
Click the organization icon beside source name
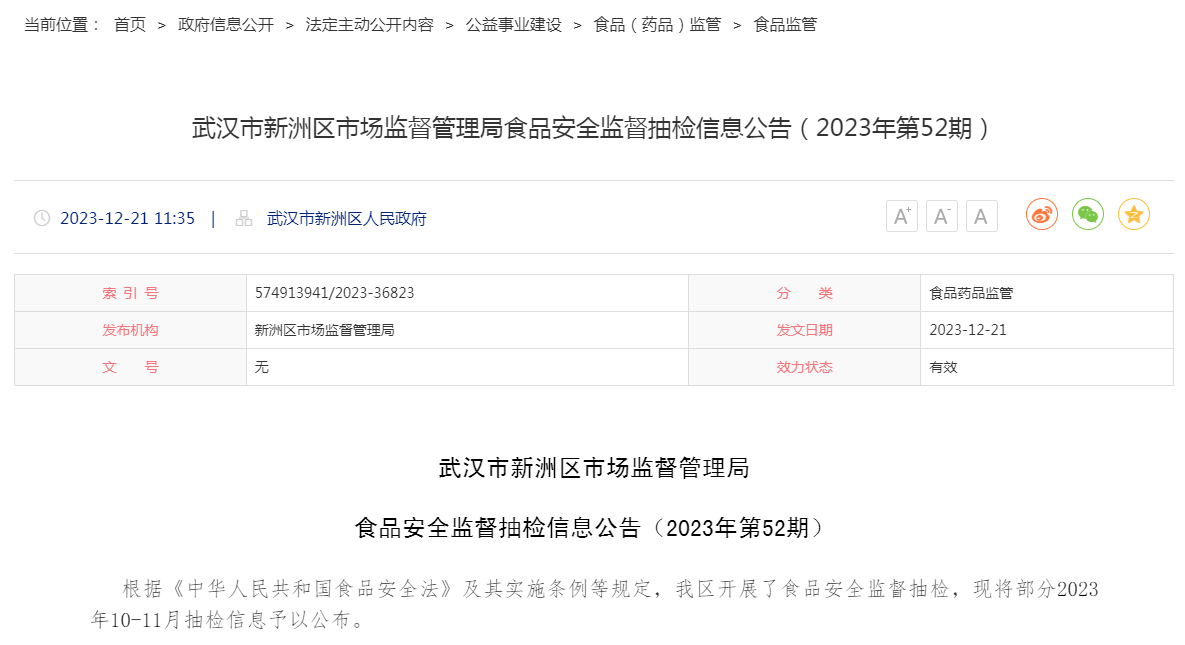click(x=243, y=219)
